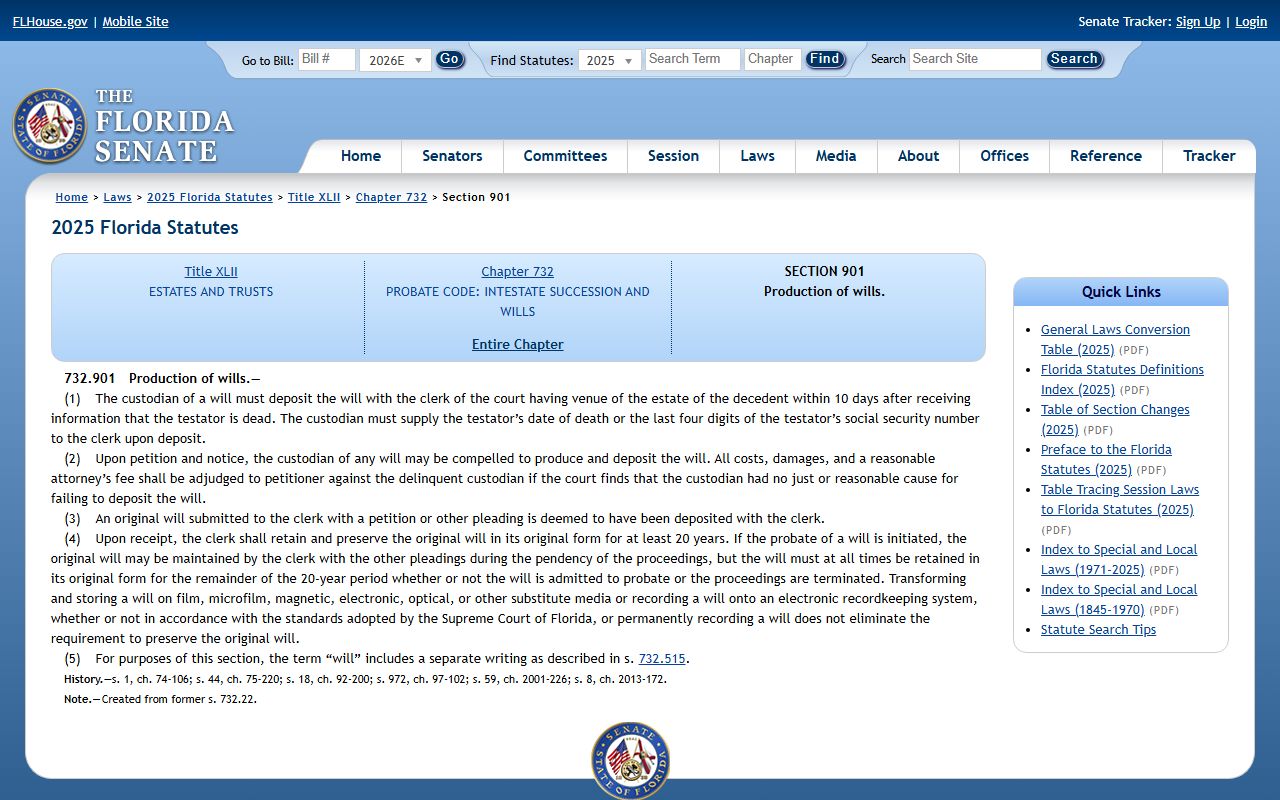The width and height of the screenshot is (1280, 800).
Task: Click the Login link
Action: coord(1251,21)
